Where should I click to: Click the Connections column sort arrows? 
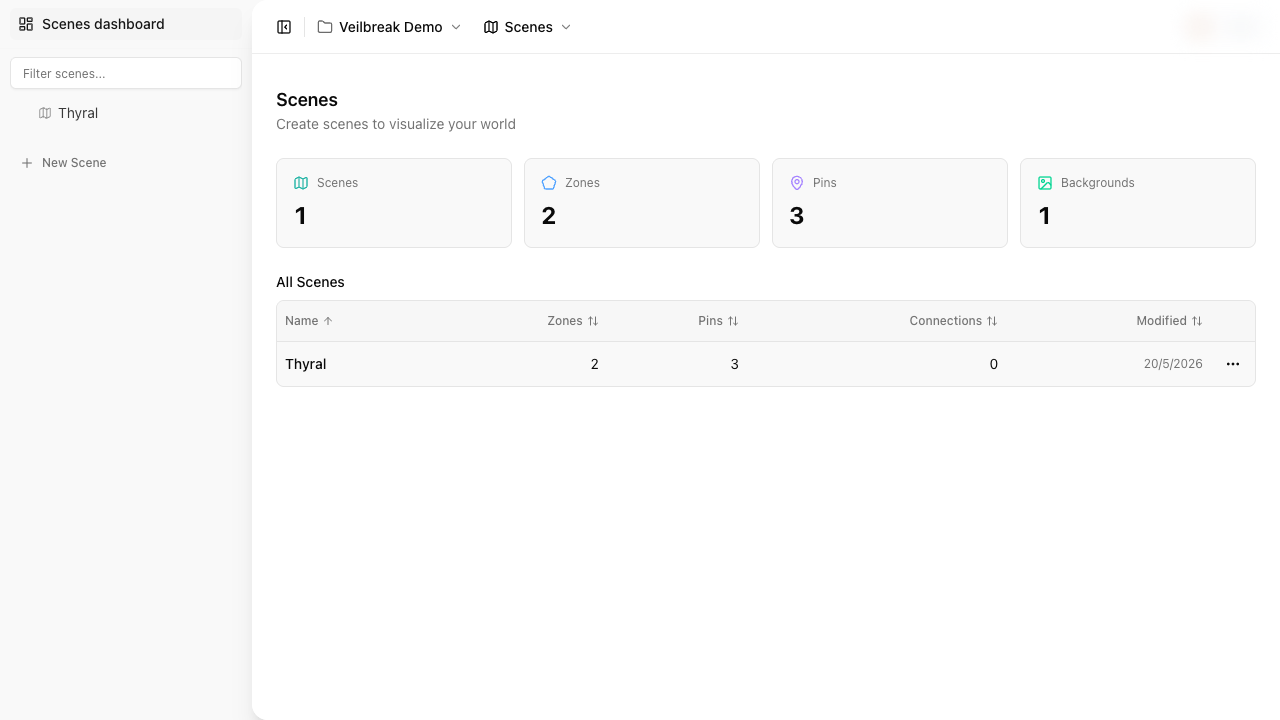coord(992,321)
